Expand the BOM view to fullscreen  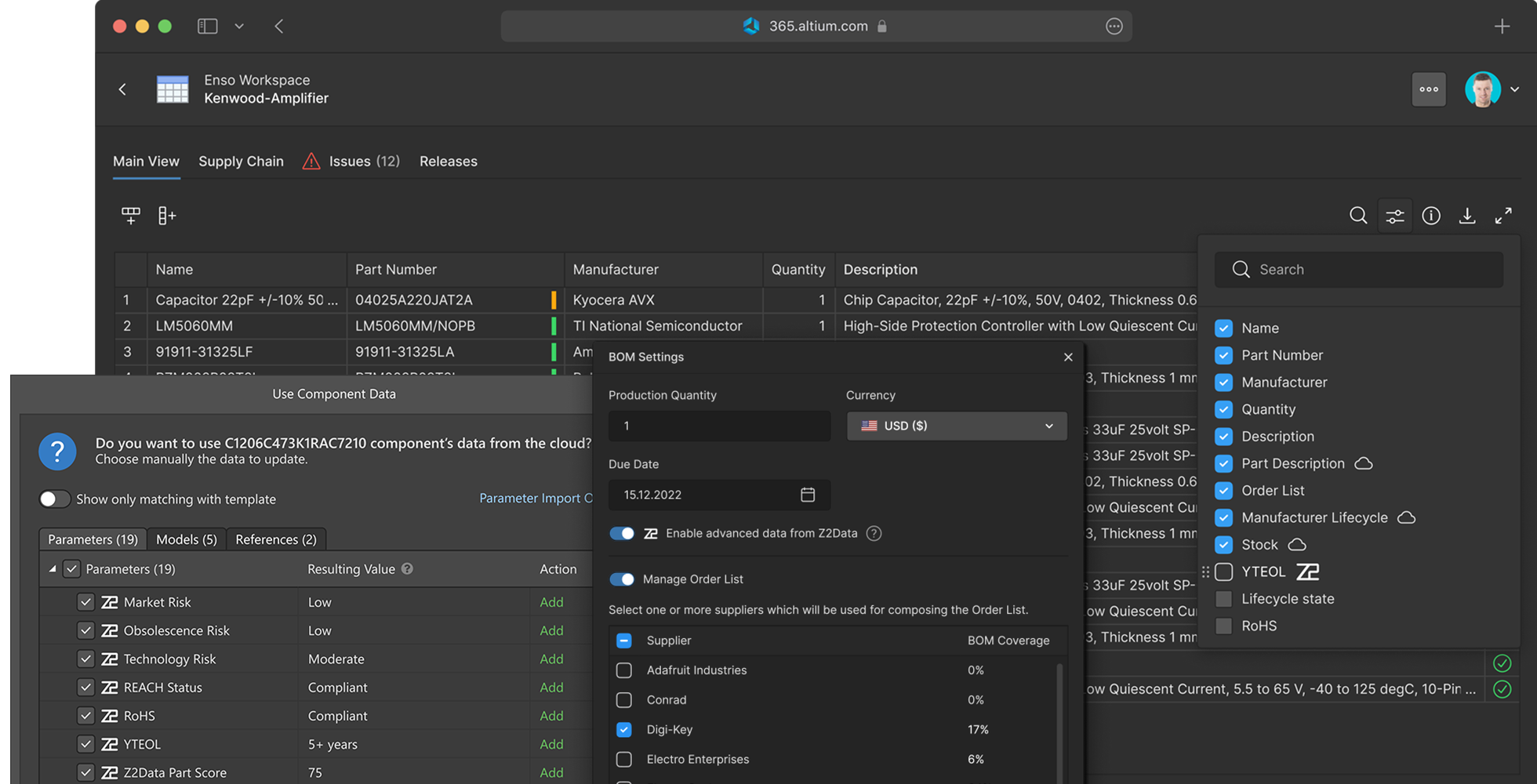click(1504, 216)
